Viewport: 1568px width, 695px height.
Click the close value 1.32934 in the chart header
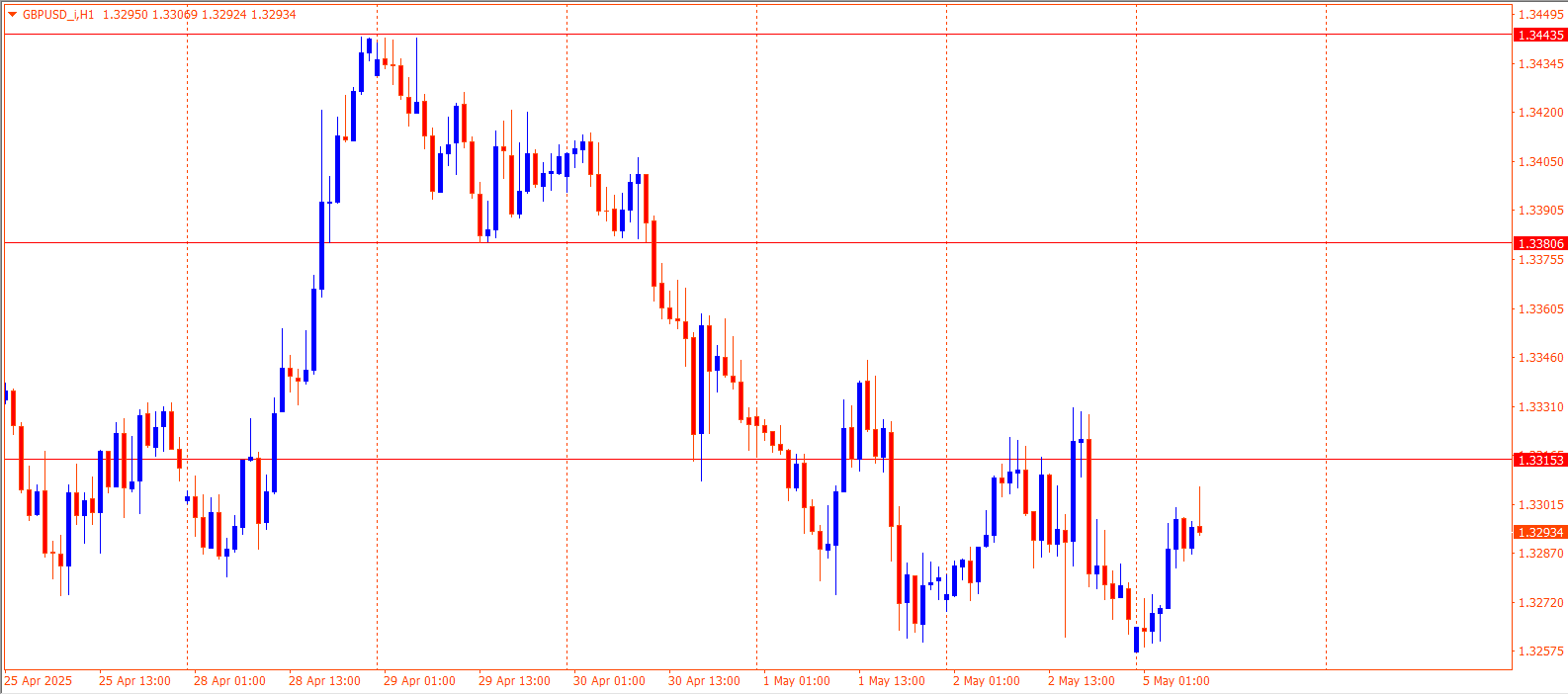274,15
